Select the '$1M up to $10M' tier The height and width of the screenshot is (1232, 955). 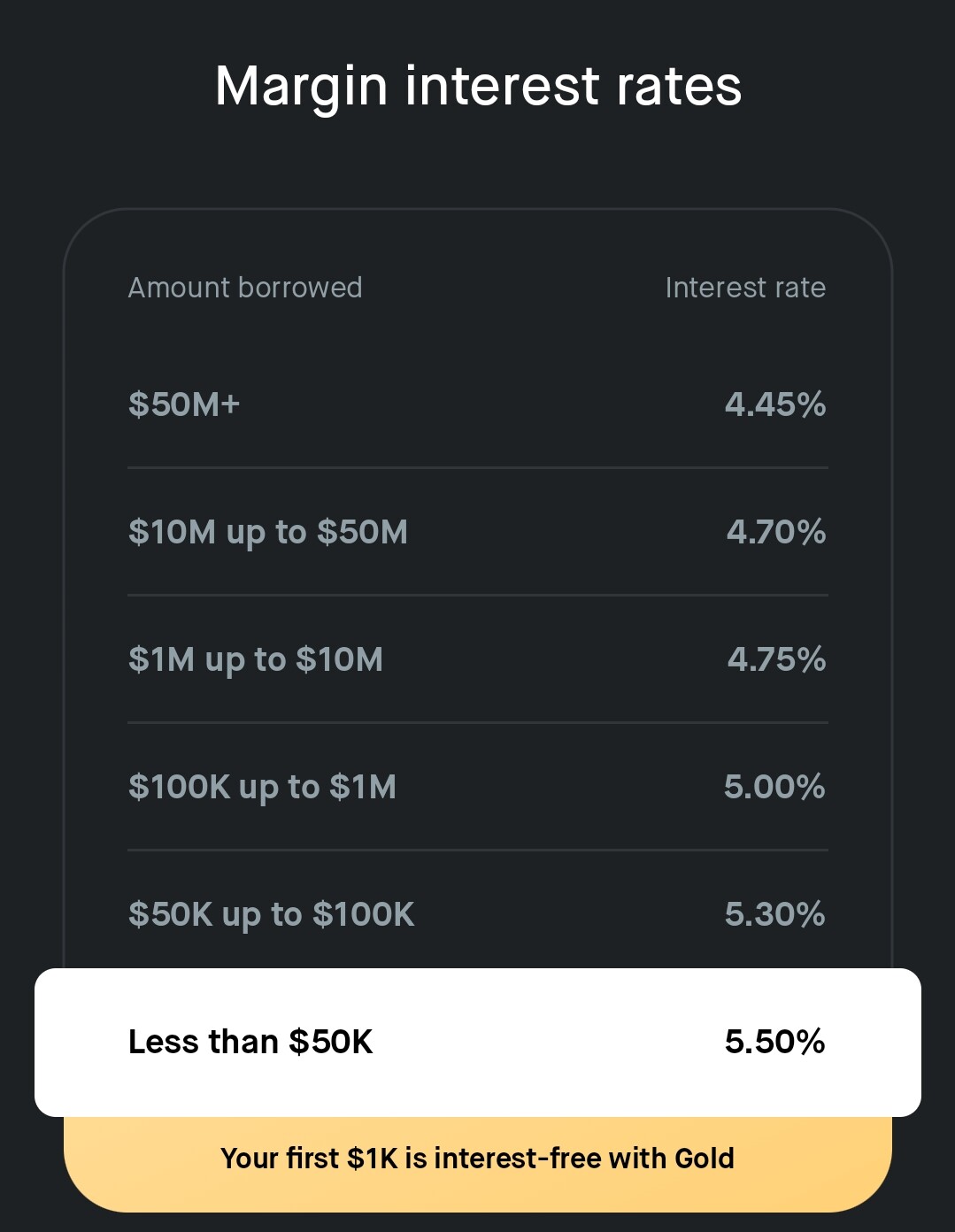256,659
